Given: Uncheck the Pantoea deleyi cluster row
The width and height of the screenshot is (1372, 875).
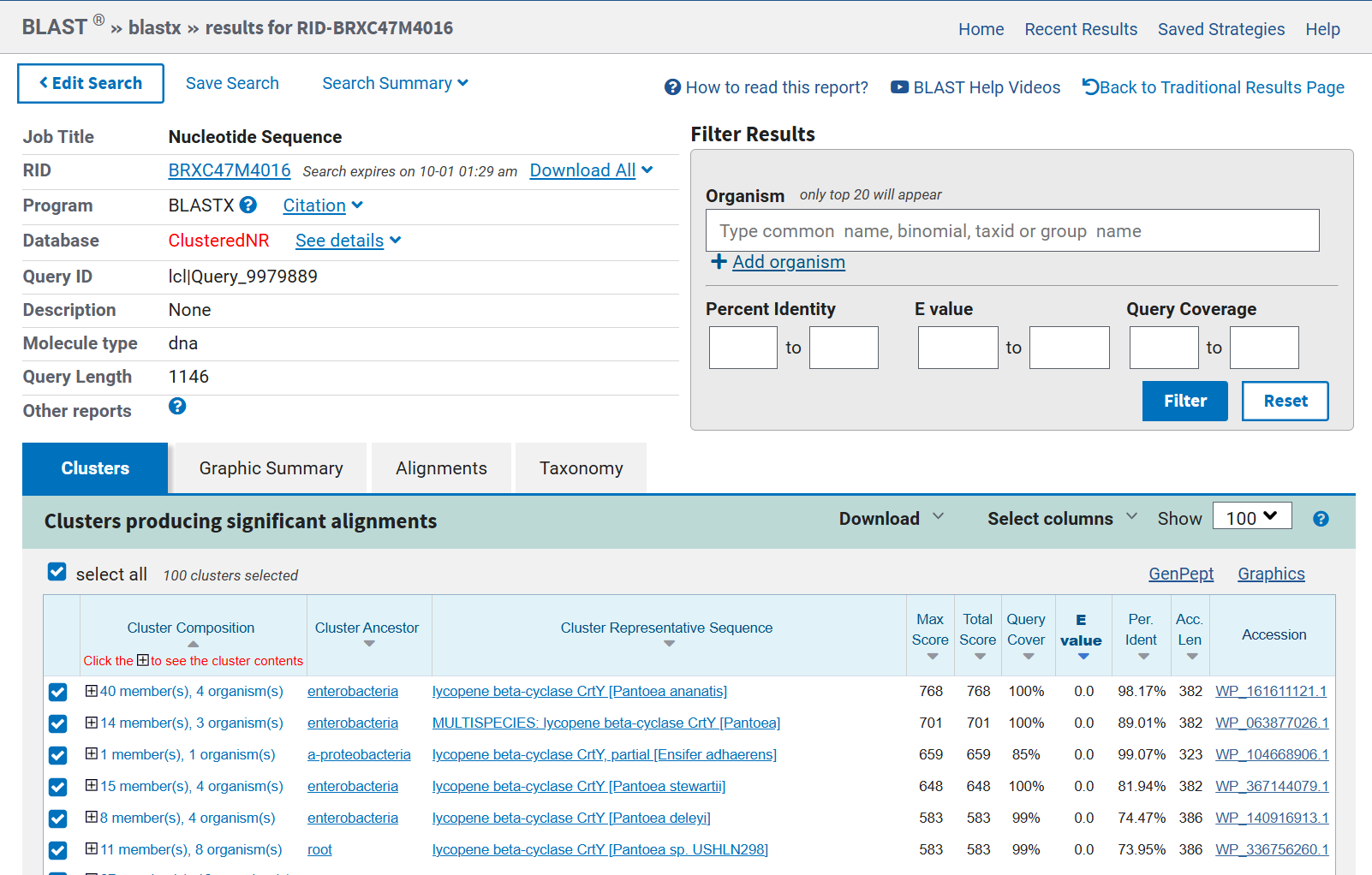Looking at the screenshot, I should click(57, 818).
